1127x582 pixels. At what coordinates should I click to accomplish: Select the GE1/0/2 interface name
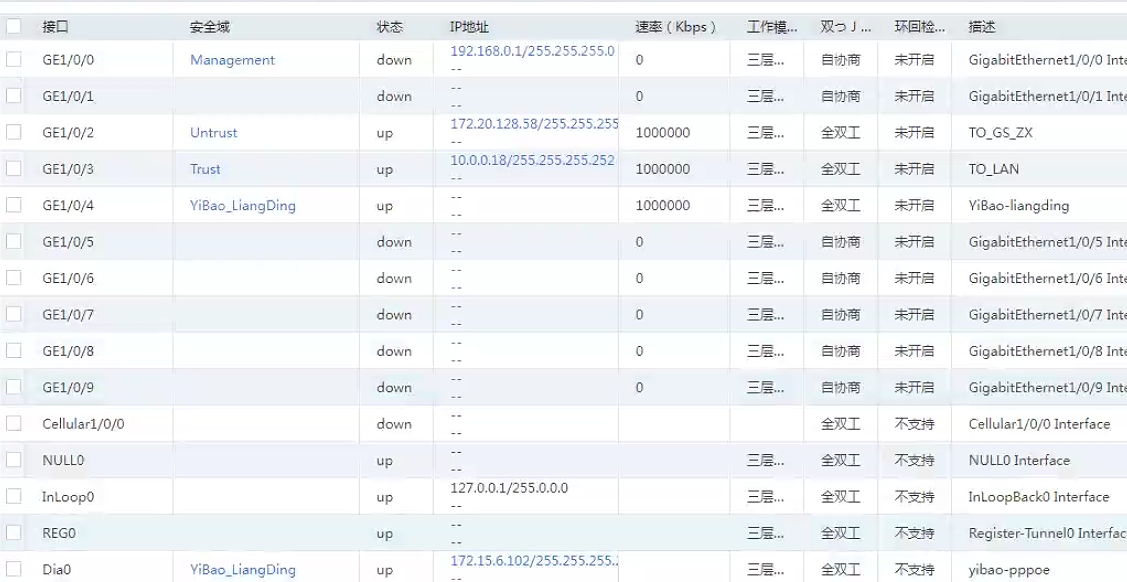pos(68,132)
